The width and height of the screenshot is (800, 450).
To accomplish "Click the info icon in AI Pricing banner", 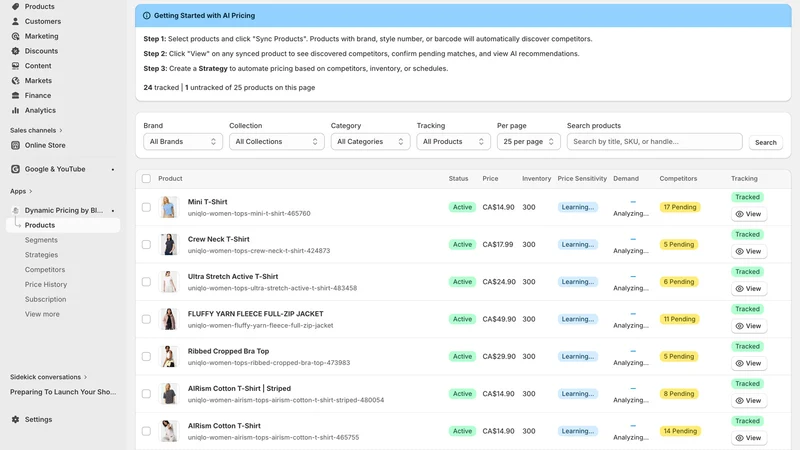I will 147,16.
